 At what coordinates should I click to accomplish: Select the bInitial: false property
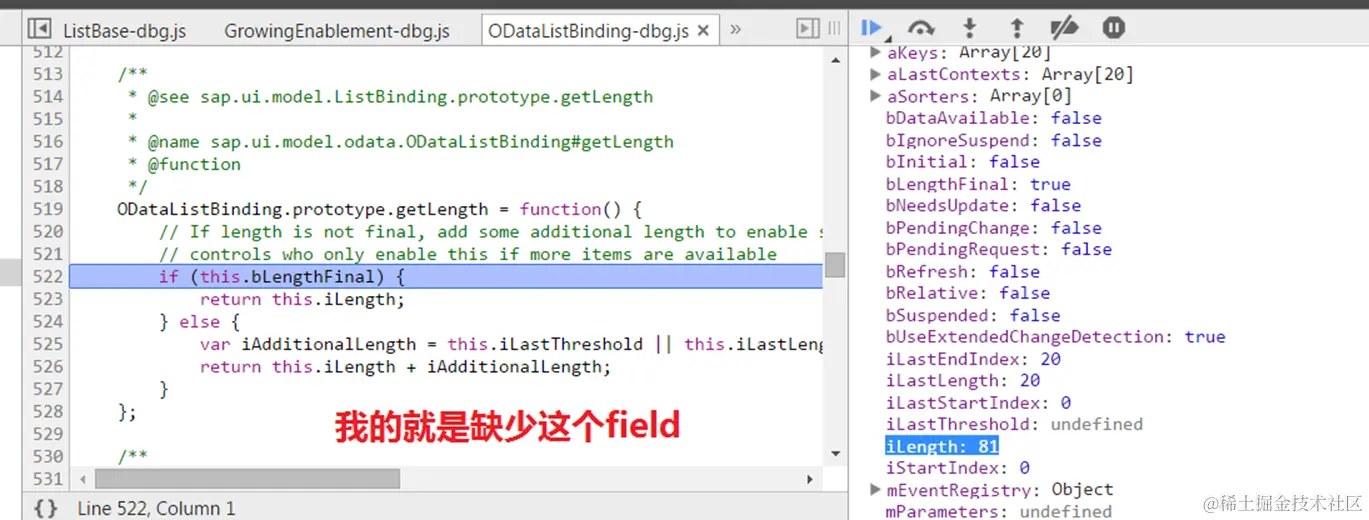point(962,162)
